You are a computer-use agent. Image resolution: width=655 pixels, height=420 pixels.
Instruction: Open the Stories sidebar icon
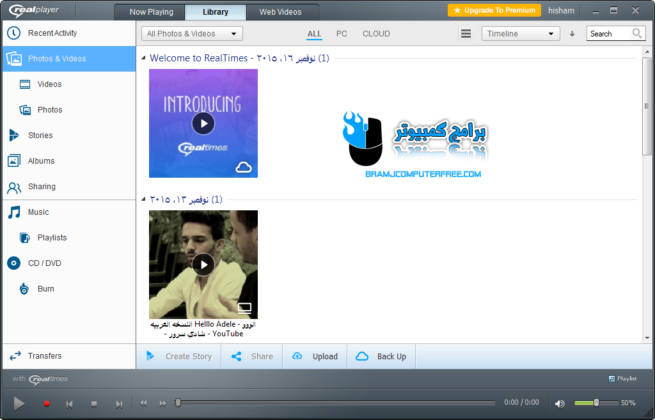tap(14, 135)
